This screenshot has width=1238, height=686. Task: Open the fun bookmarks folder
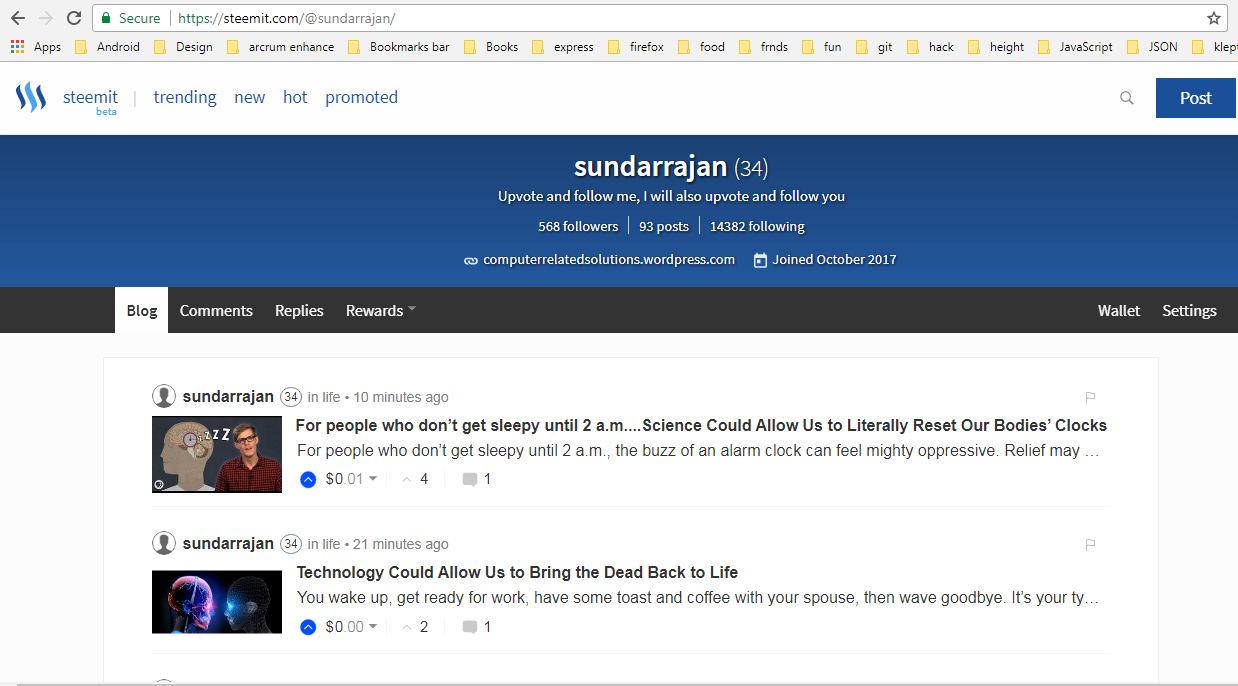click(x=822, y=47)
